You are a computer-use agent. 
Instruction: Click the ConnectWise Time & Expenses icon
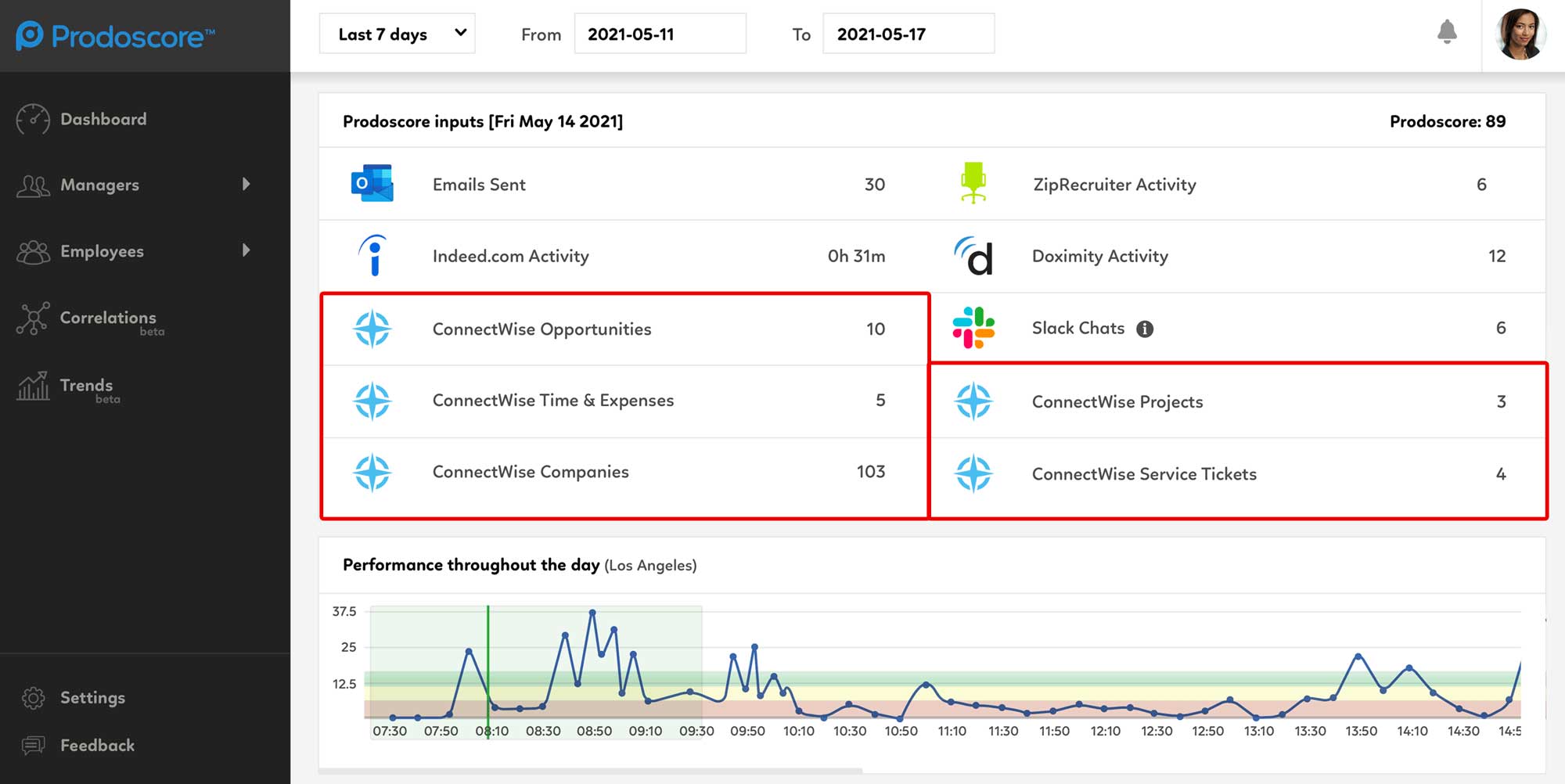click(x=372, y=401)
